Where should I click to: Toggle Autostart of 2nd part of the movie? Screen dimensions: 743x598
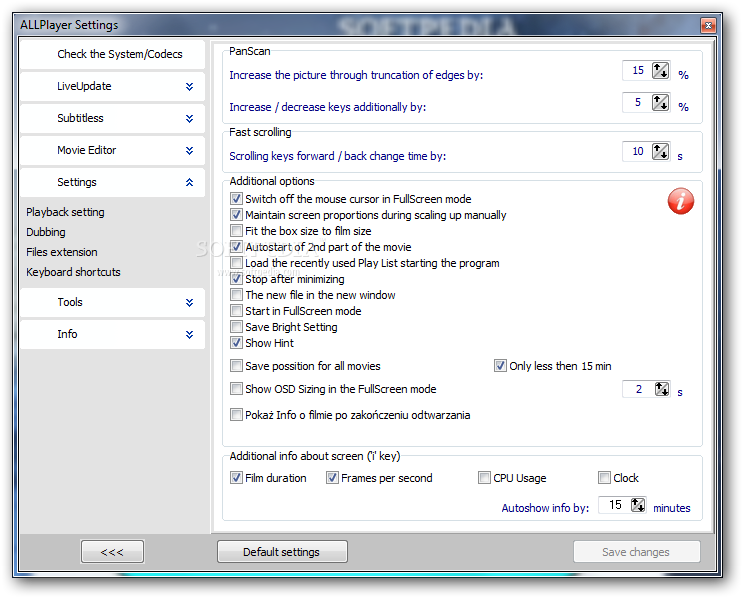[x=236, y=247]
